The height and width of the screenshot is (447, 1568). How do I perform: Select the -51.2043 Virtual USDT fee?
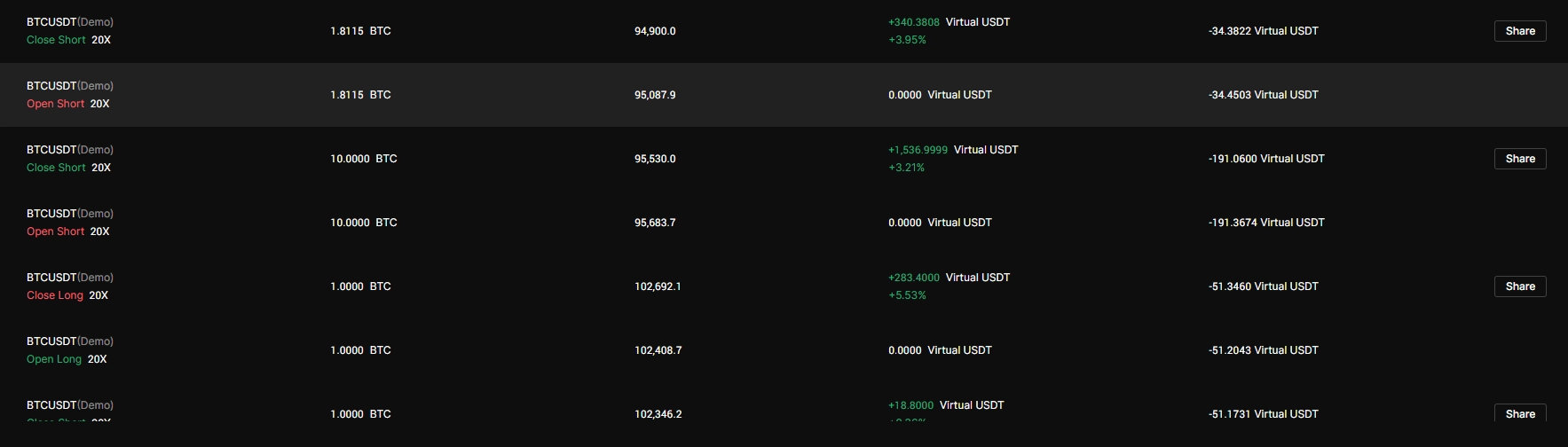pos(1263,350)
